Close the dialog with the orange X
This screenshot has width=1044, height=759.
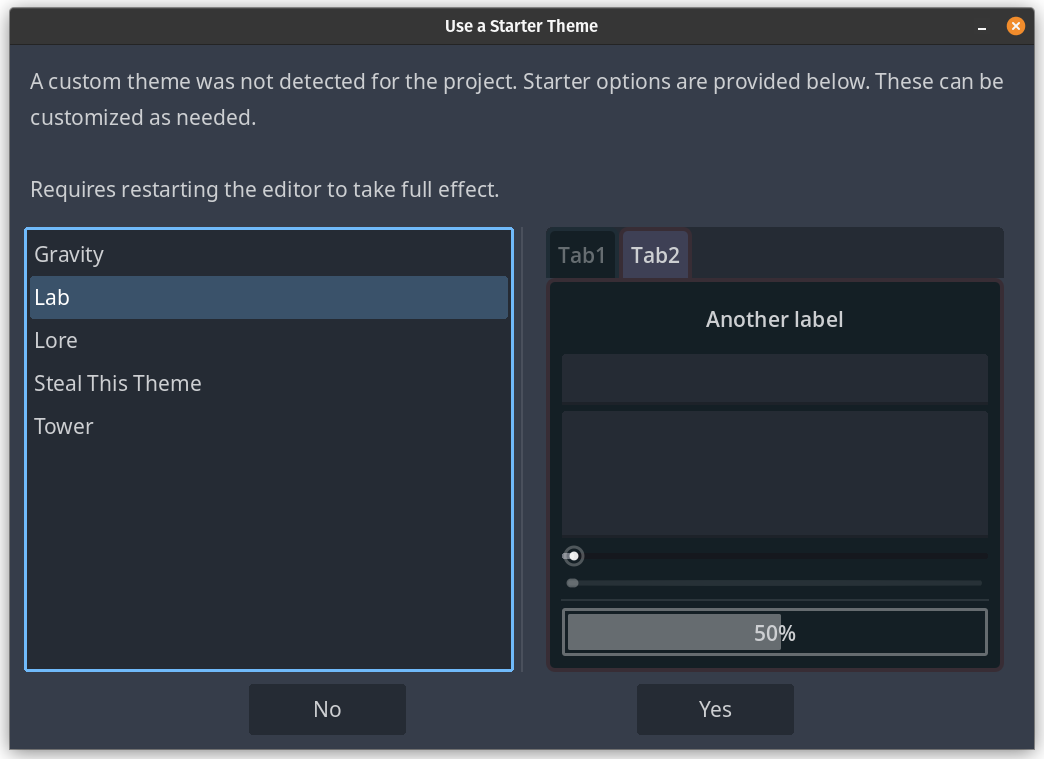[1016, 27]
